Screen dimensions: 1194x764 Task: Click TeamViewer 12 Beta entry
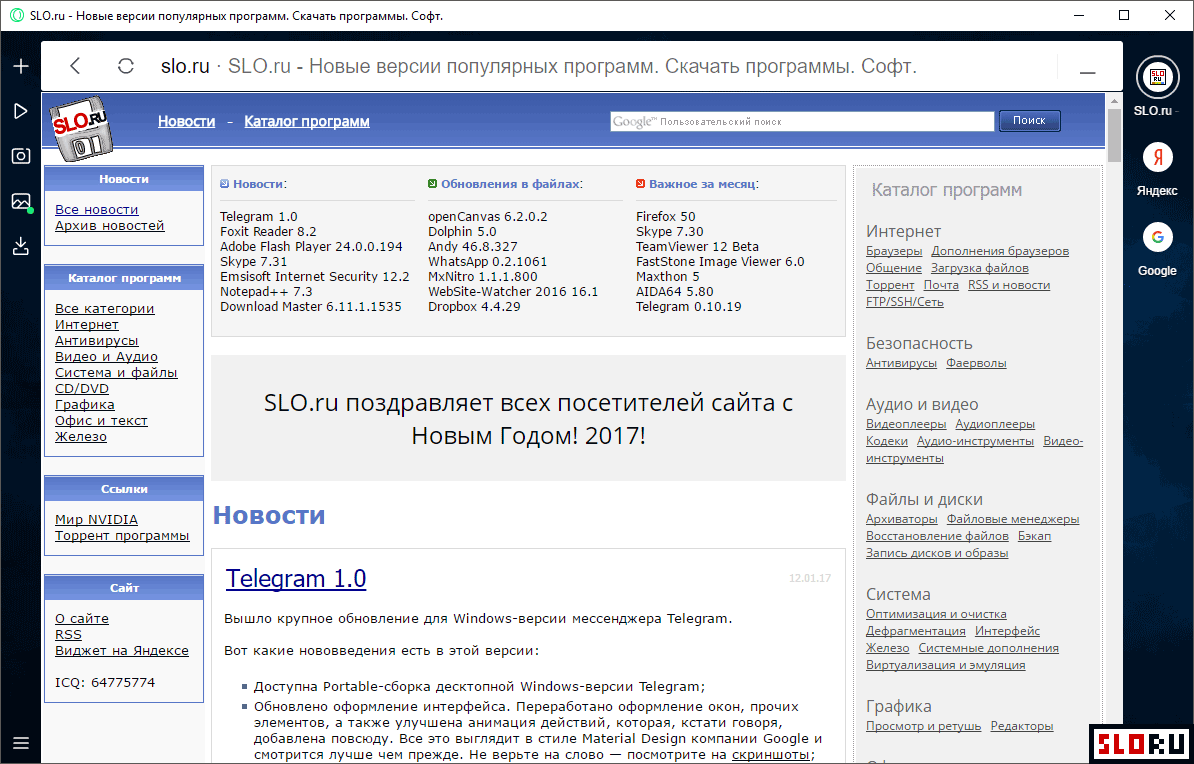[x=698, y=247]
